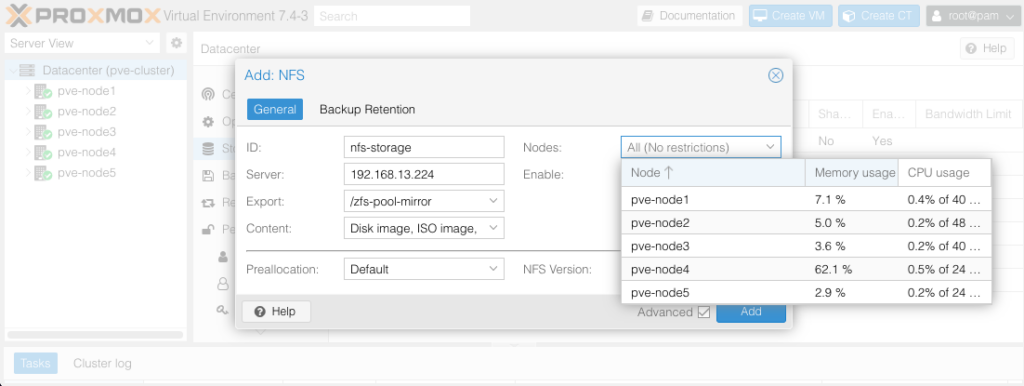Select pve-node1 in nodes list
Screen dimensions: 1024x386
pyautogui.click(x=807, y=199)
